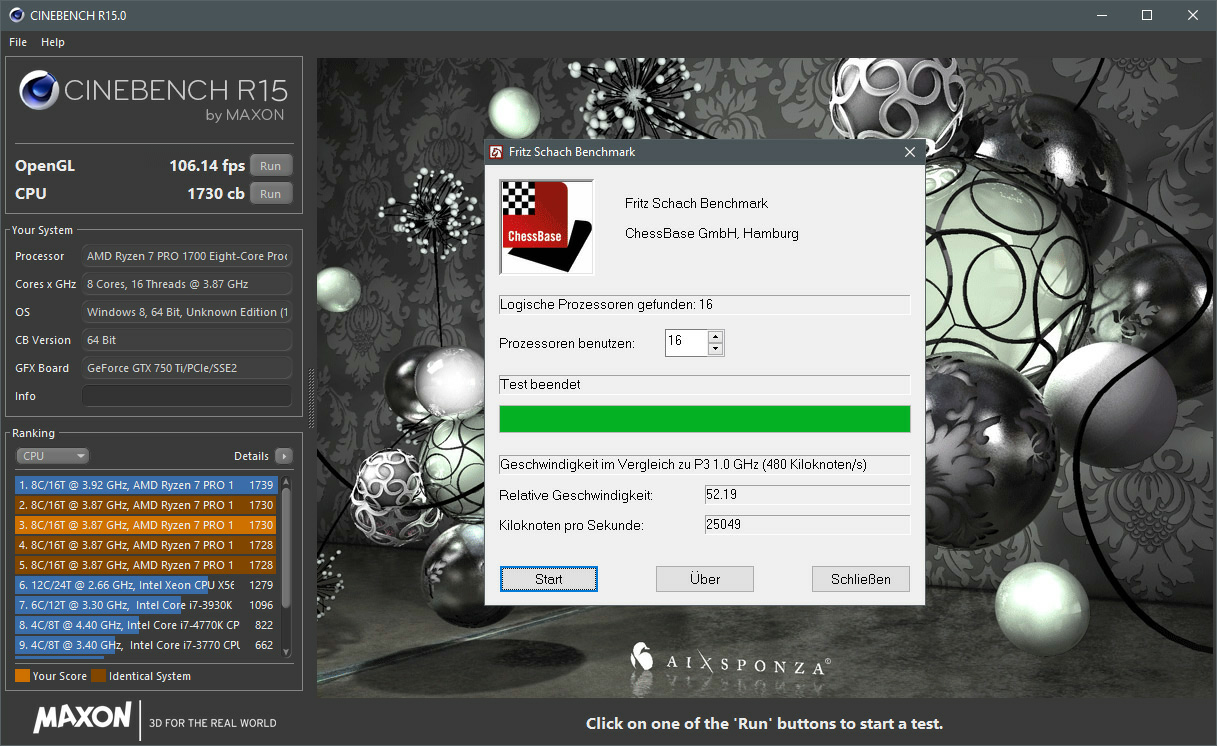
Task: Click the GFX Board GeForce field
Action: point(187,368)
